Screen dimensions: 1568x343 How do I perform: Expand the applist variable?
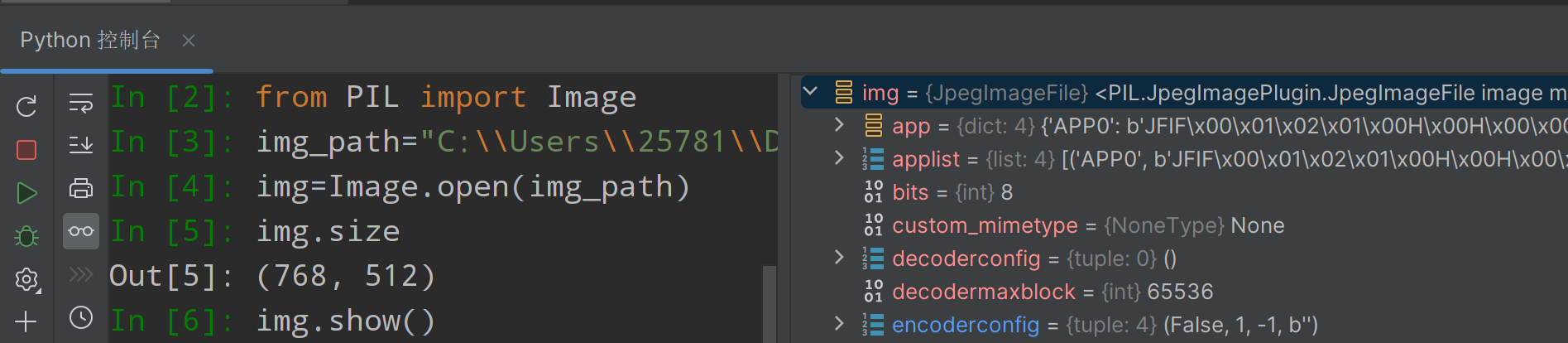click(x=839, y=158)
